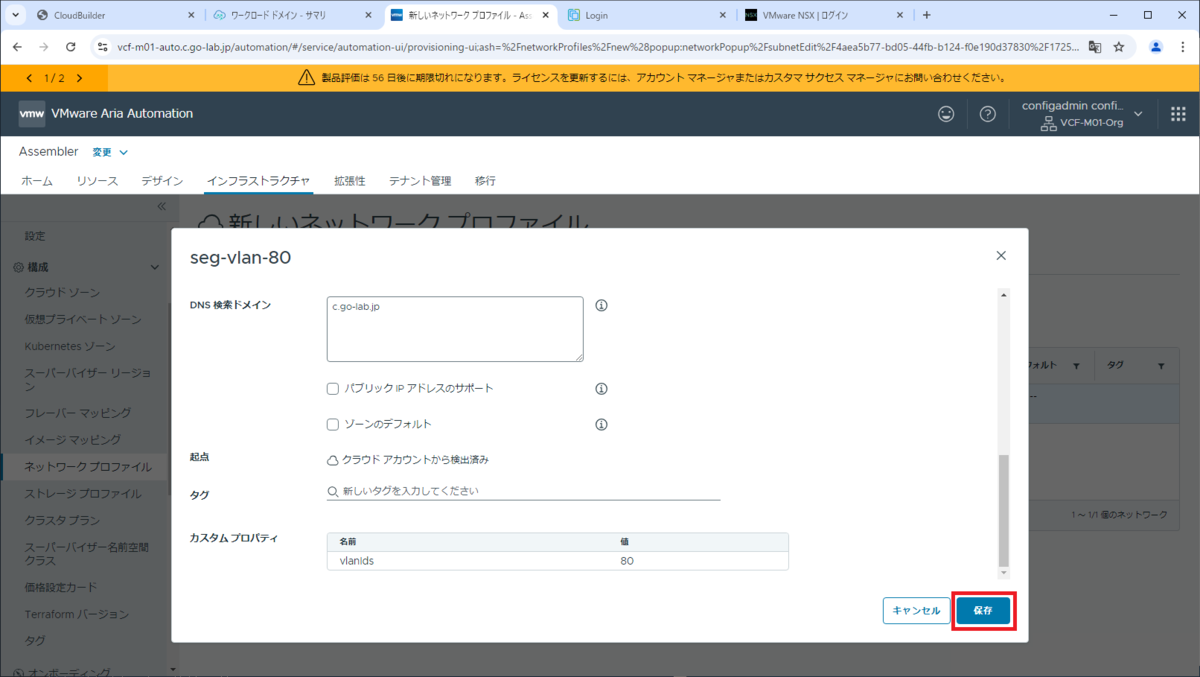This screenshot has height=677, width=1200.
Task: Enable ゾーンのデフォルト checkbox
Action: pos(333,424)
